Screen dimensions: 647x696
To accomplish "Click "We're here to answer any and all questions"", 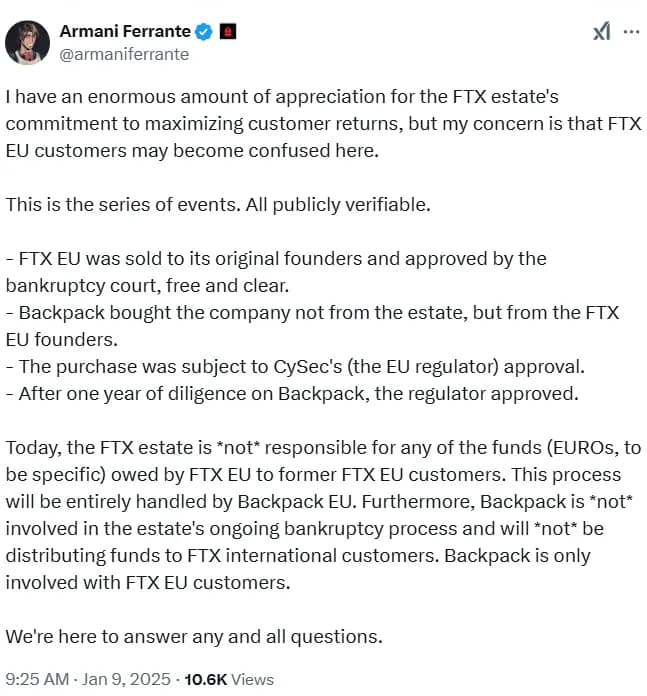I will tap(194, 635).
